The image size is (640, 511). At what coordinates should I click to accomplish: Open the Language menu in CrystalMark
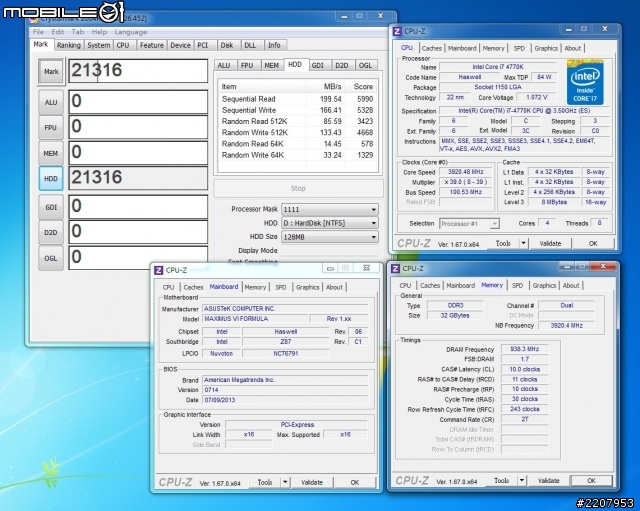click(x=131, y=32)
